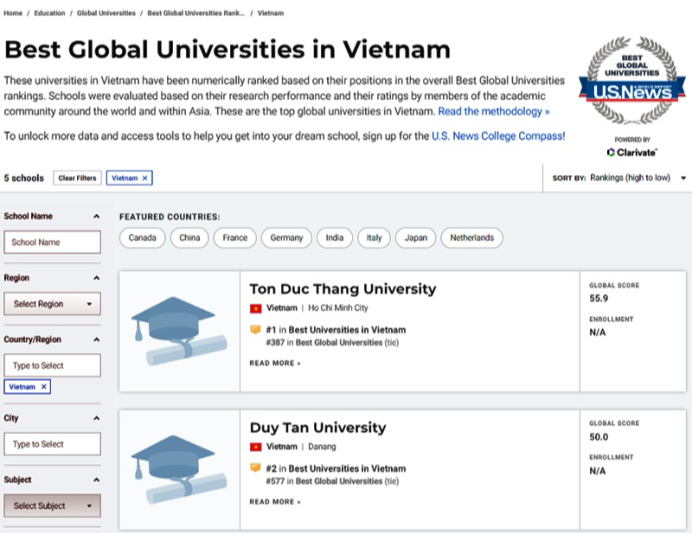Click the ranking badge icon beside #1 in Vietnam

point(256,330)
